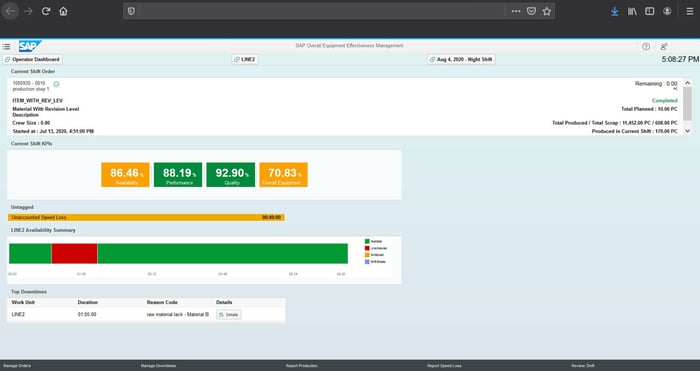Click the blue legend swatch

point(367,262)
